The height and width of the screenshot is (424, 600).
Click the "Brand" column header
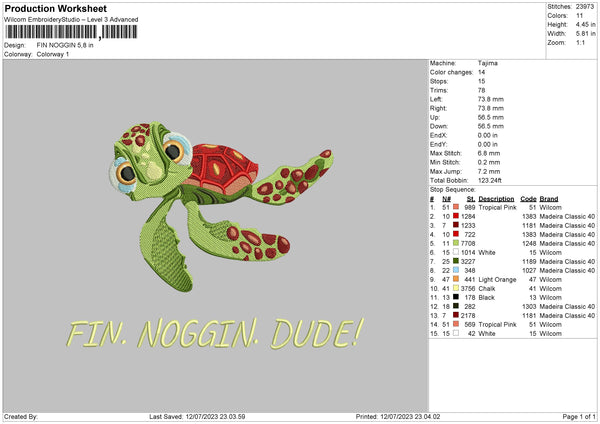click(549, 199)
